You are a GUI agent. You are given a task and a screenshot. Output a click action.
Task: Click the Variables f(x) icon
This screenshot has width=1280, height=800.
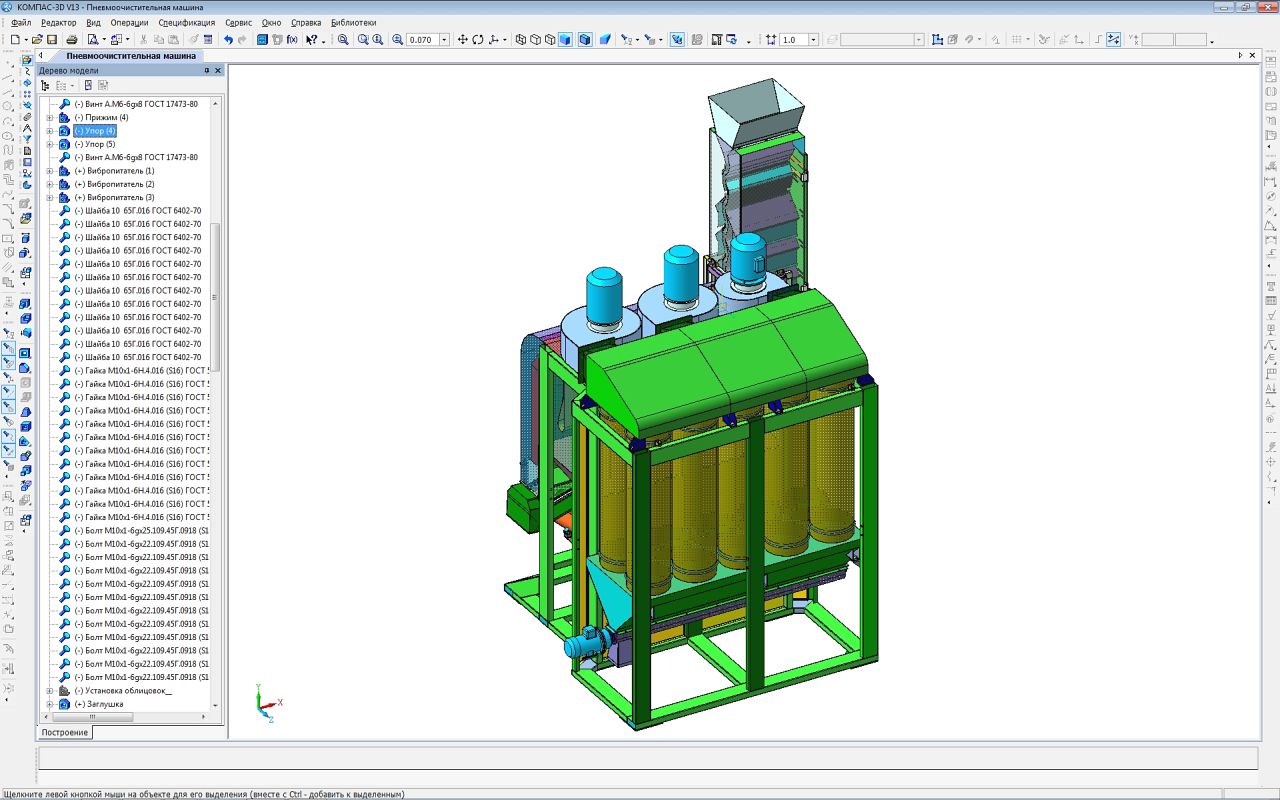pyautogui.click(x=292, y=40)
